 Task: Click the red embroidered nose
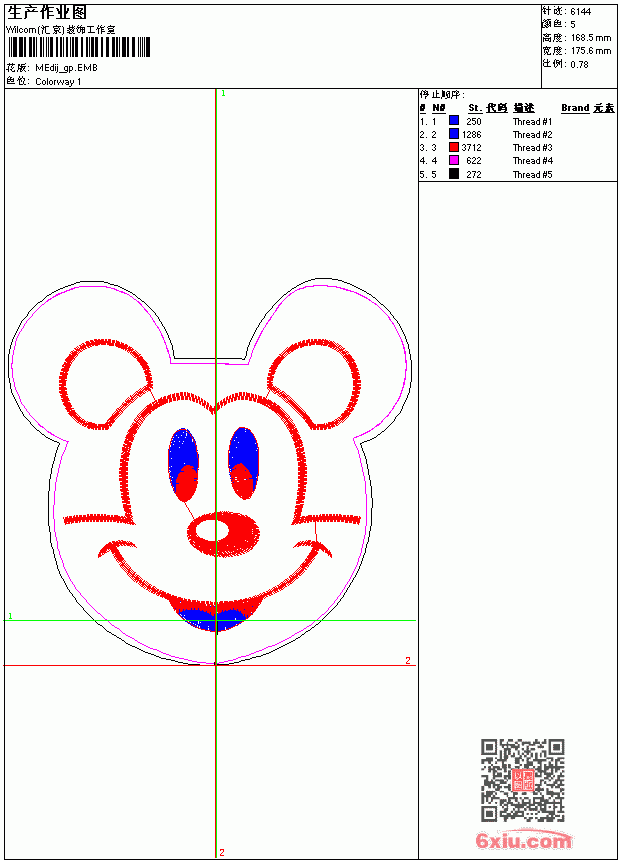(x=223, y=533)
